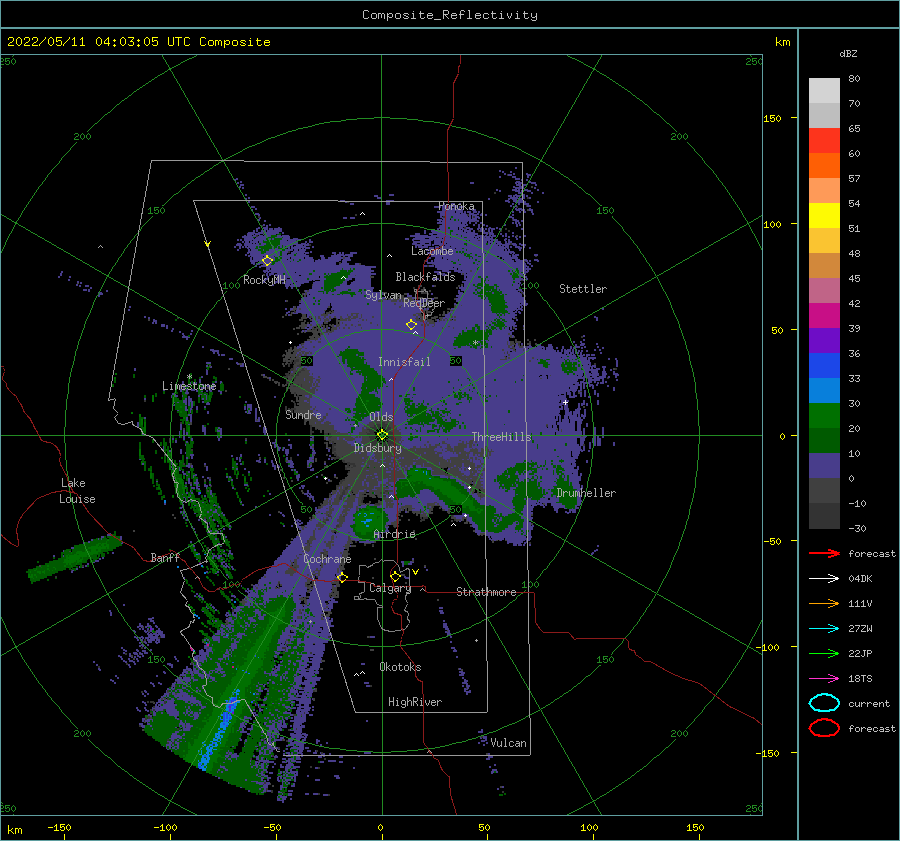Screen dimensions: 900x841
Task: Click the yellow diamond marker below RedDeer
Action: [412, 325]
